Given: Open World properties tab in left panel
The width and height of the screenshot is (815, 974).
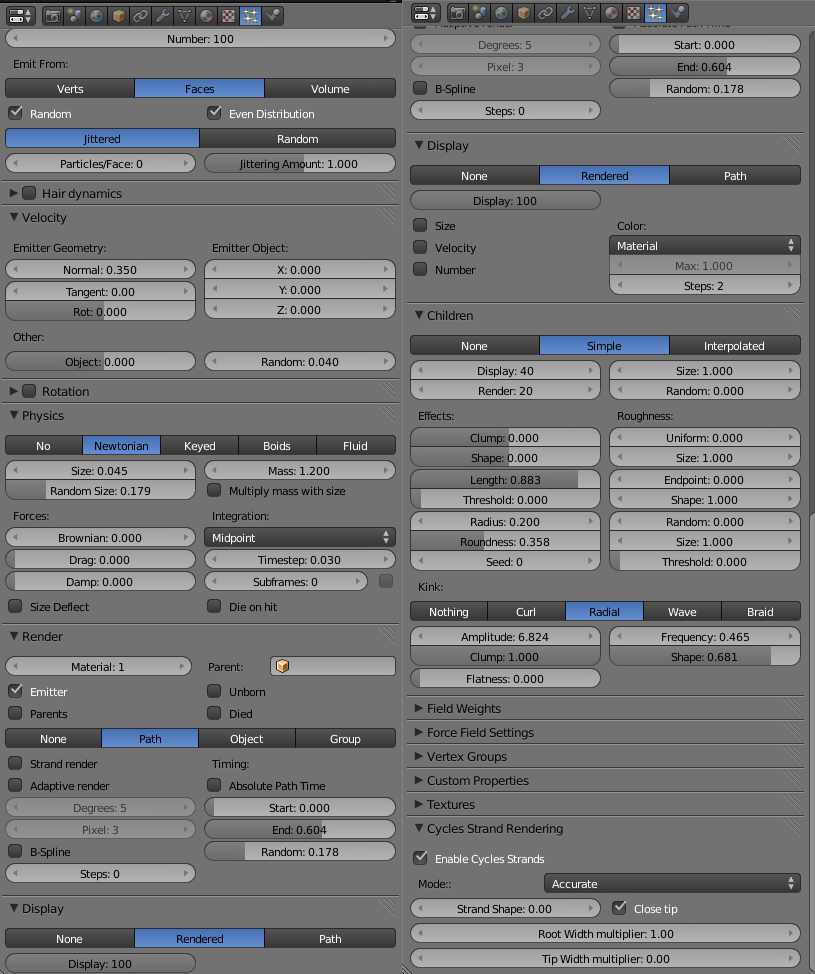Looking at the screenshot, I should (96, 16).
